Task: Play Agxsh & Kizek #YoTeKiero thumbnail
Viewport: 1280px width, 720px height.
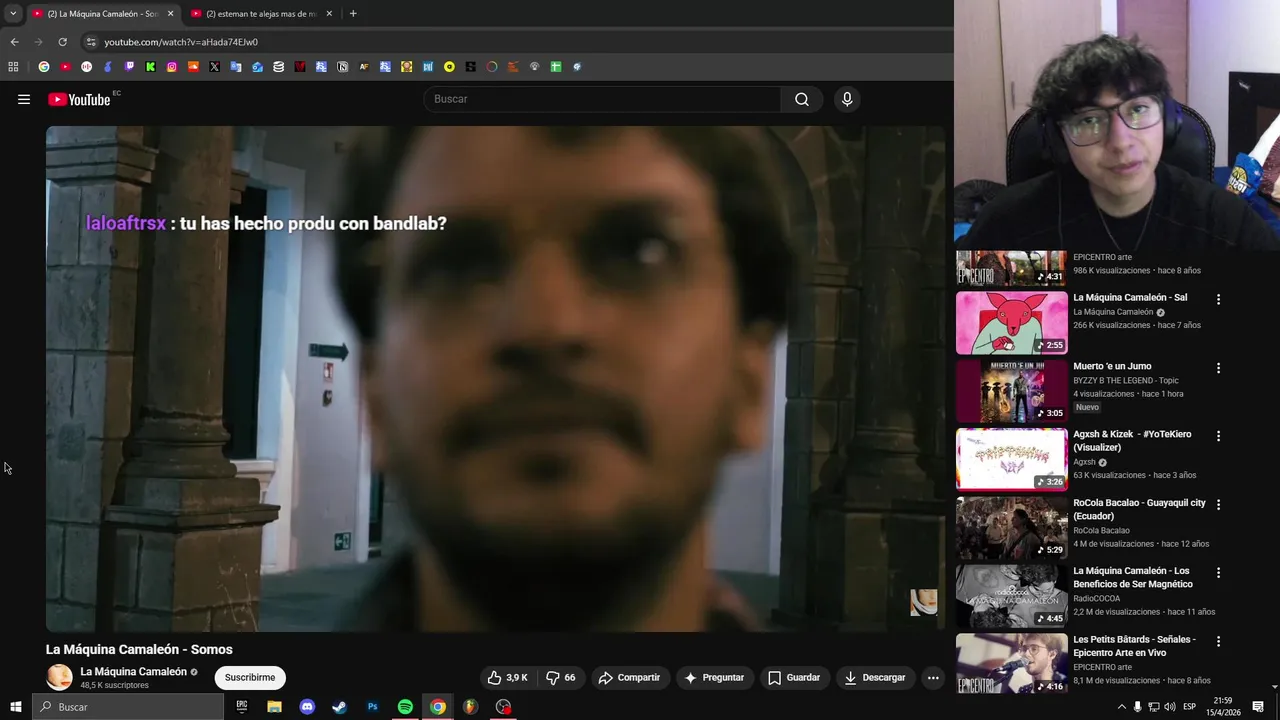Action: pyautogui.click(x=1012, y=459)
